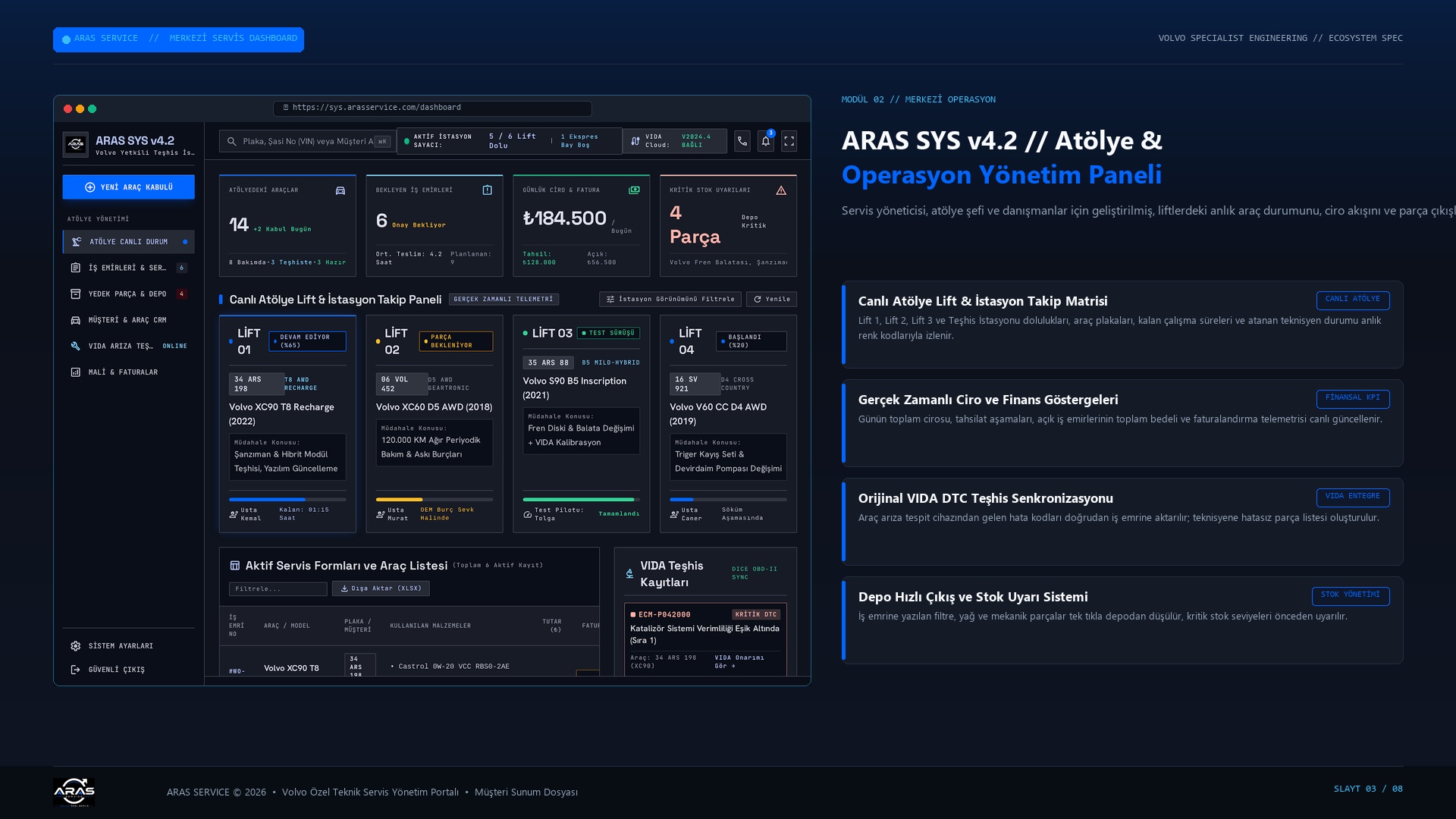Click the Yenile refresh button

click(x=771, y=300)
